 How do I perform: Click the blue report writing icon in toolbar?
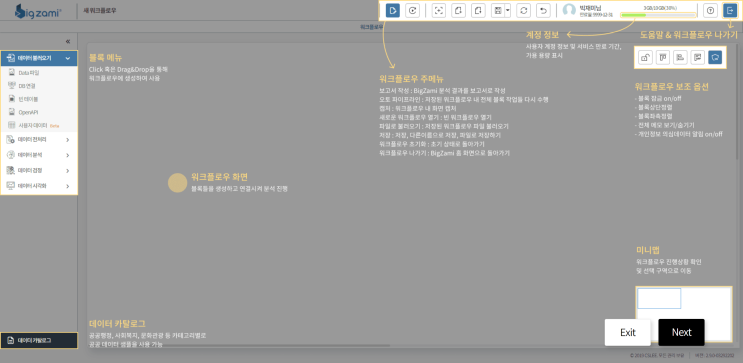click(x=392, y=10)
